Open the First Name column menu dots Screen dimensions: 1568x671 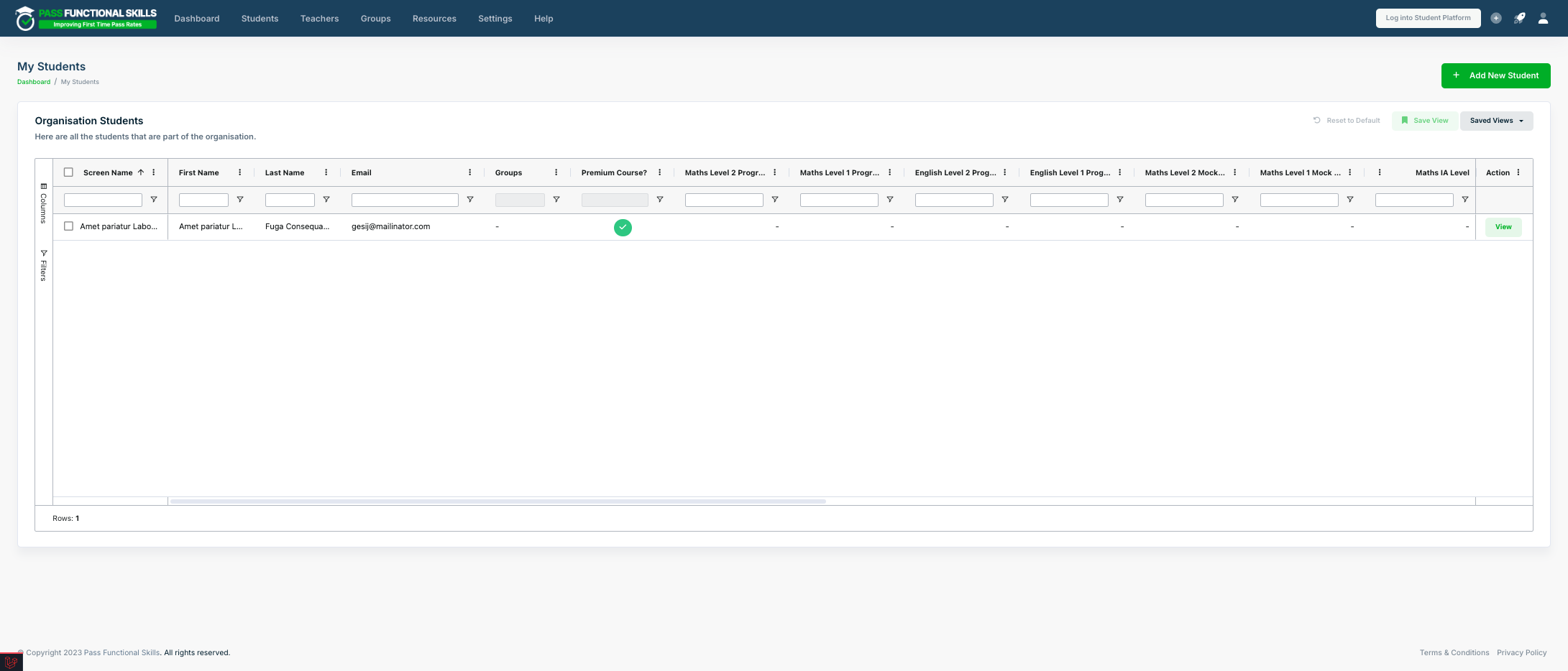tap(240, 172)
